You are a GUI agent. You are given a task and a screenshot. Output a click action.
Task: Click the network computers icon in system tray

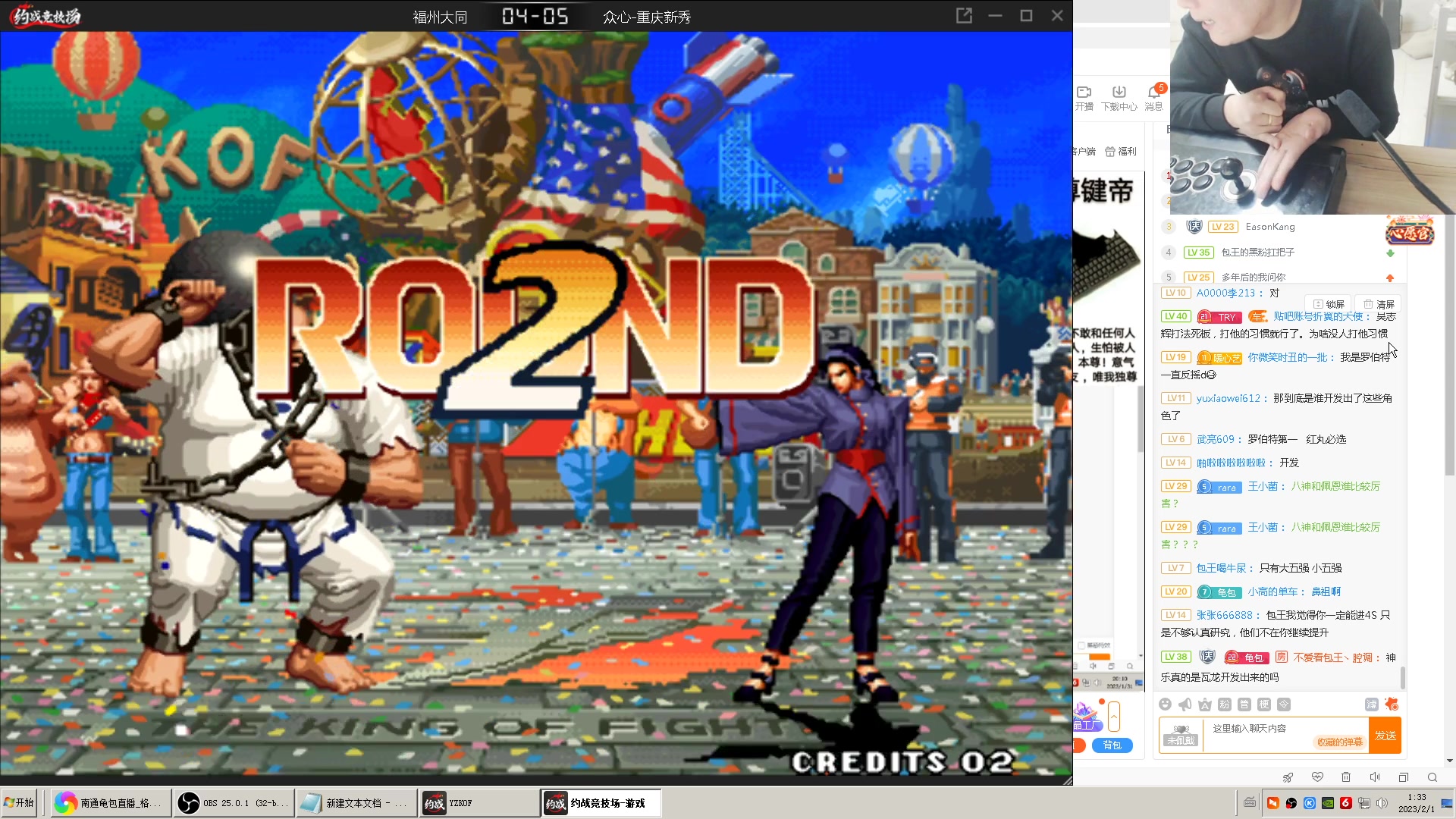(1363, 803)
